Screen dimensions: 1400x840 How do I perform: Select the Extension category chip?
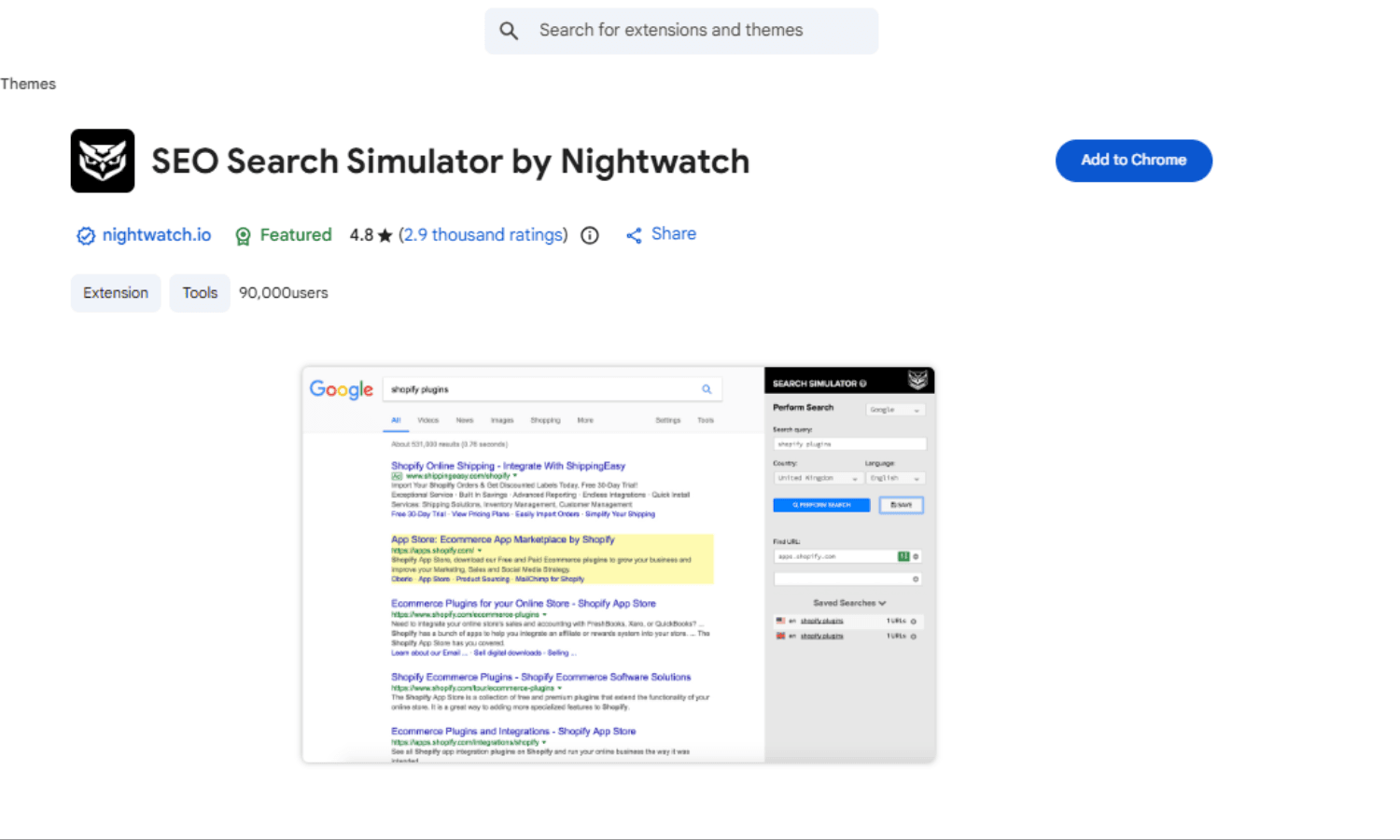pyautogui.click(x=116, y=293)
